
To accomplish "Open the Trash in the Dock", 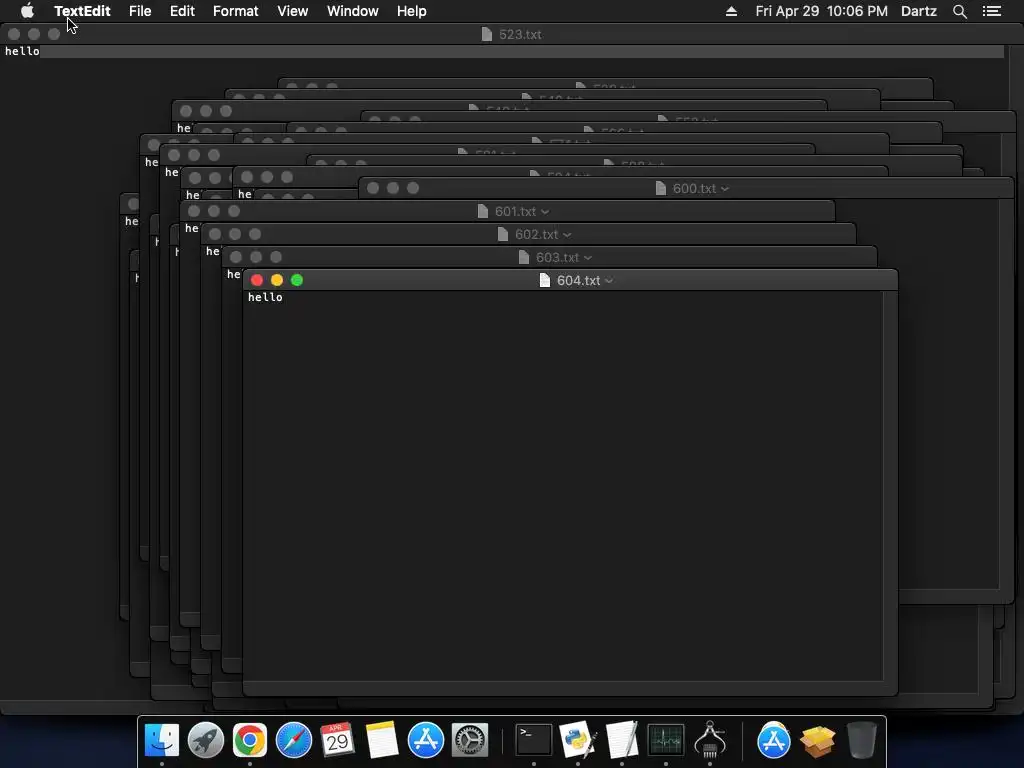I will (x=861, y=740).
